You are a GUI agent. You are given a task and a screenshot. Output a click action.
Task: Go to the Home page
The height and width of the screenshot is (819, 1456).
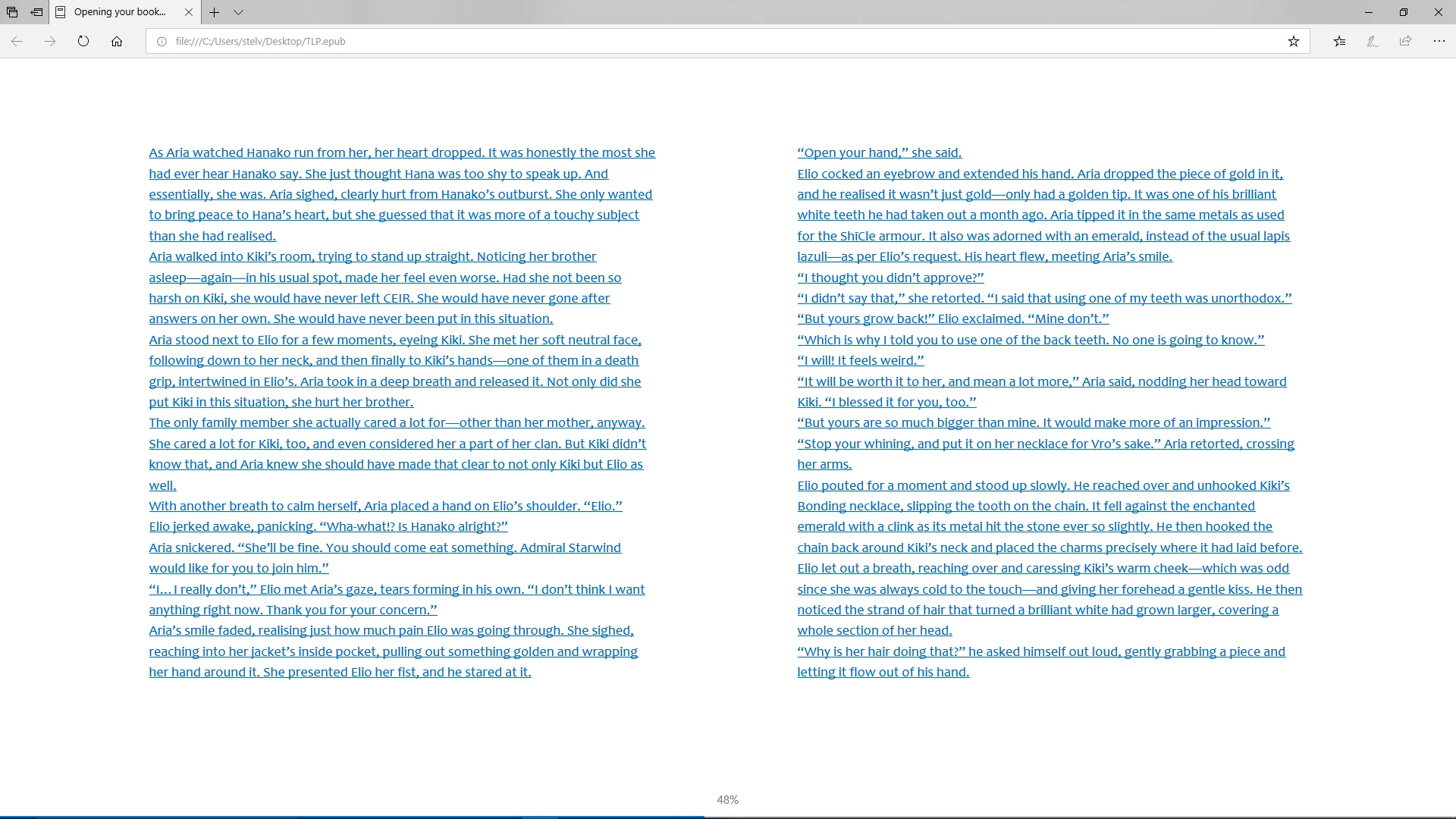(117, 42)
